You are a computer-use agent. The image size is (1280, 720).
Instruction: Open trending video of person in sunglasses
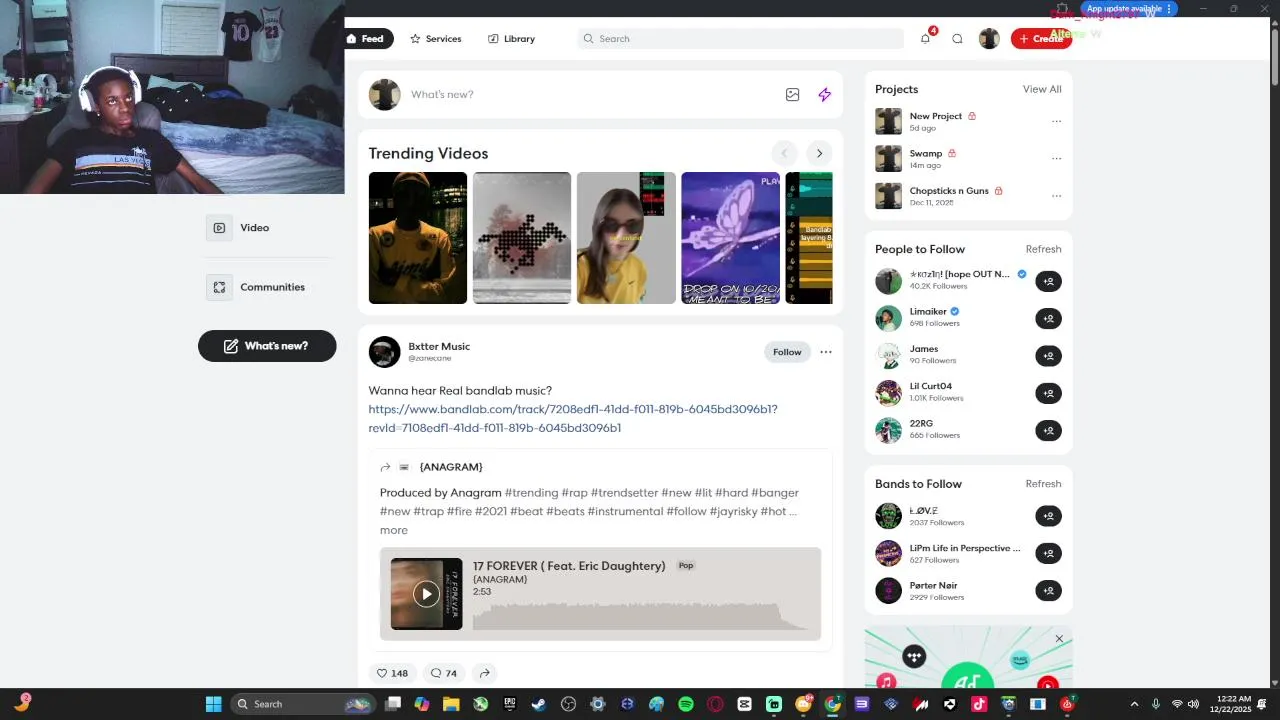626,238
